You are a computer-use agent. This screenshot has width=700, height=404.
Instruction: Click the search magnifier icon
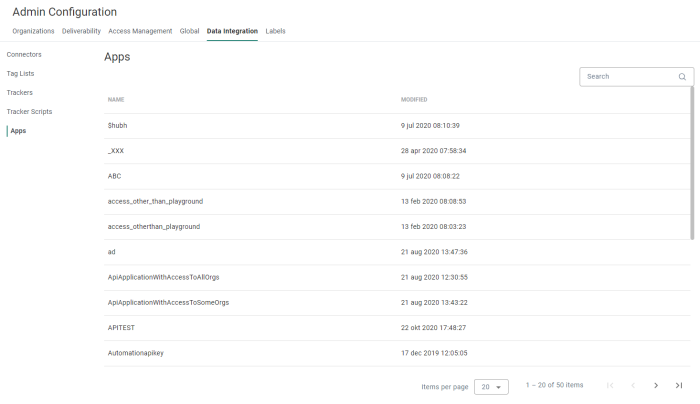682,76
